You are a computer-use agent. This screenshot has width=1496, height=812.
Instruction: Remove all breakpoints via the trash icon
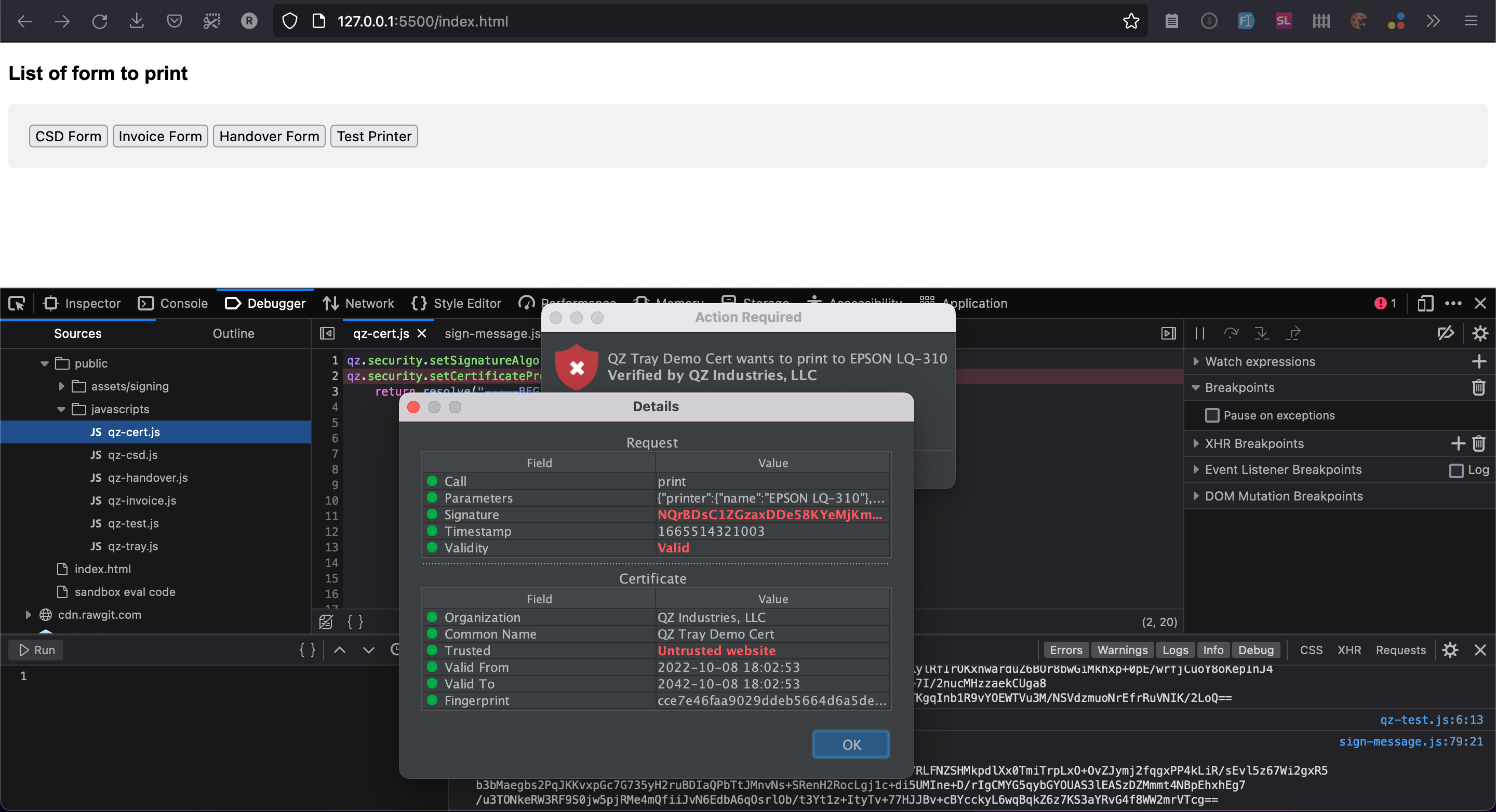click(1478, 388)
